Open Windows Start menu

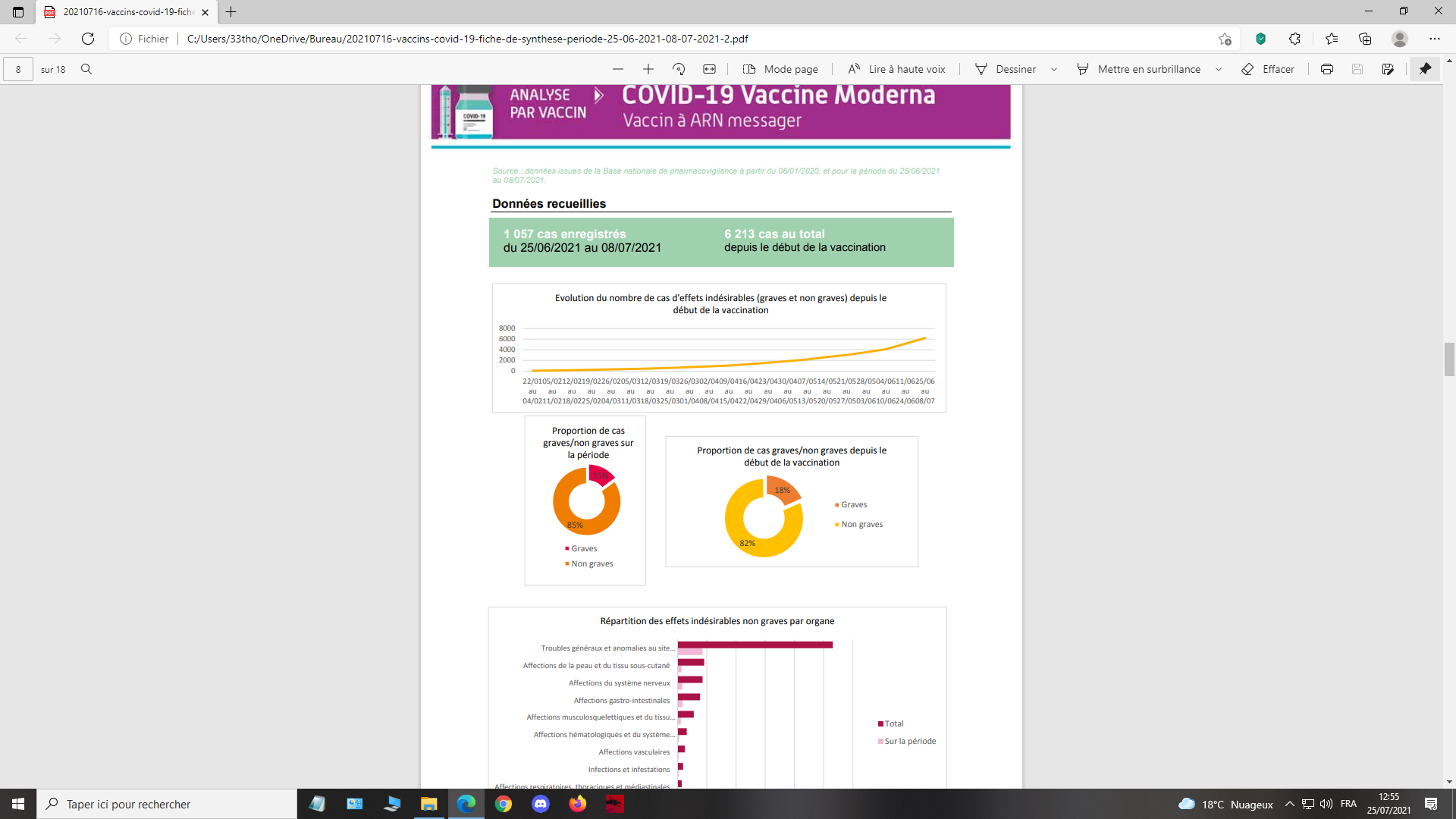click(x=18, y=804)
